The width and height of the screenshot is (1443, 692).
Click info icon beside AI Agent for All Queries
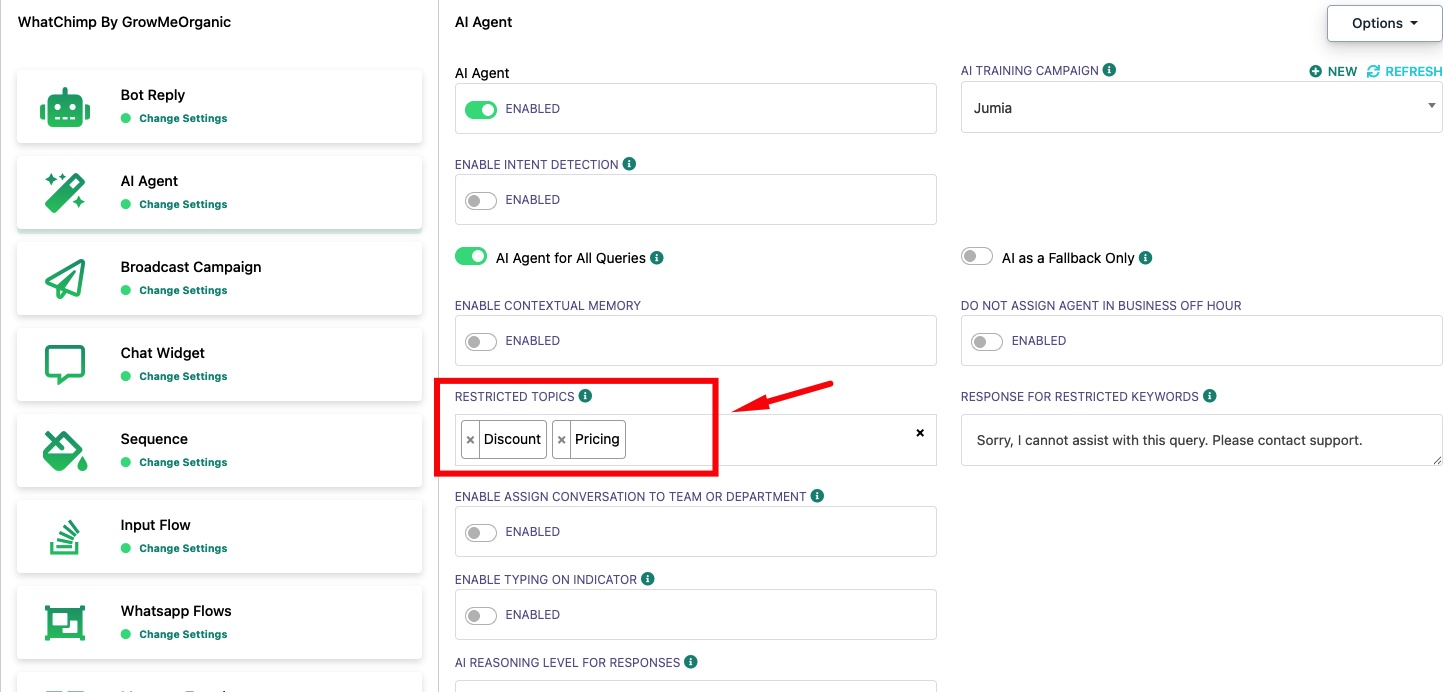pos(657,257)
